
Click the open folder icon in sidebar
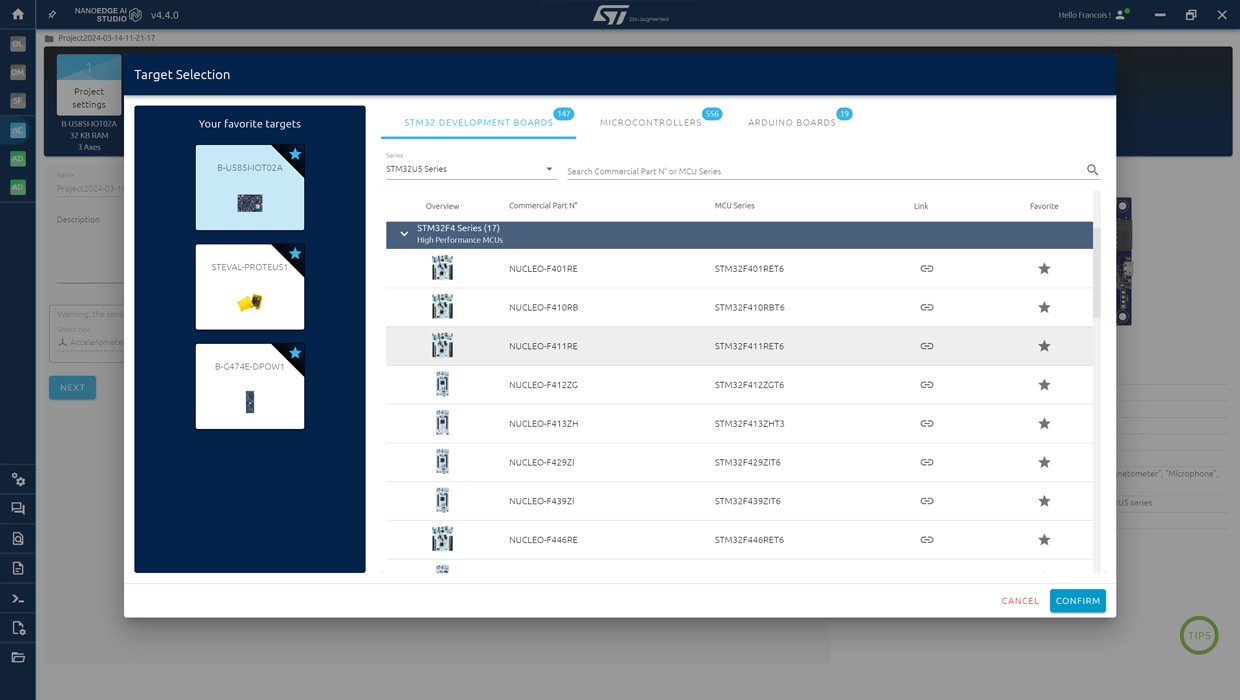coord(18,657)
